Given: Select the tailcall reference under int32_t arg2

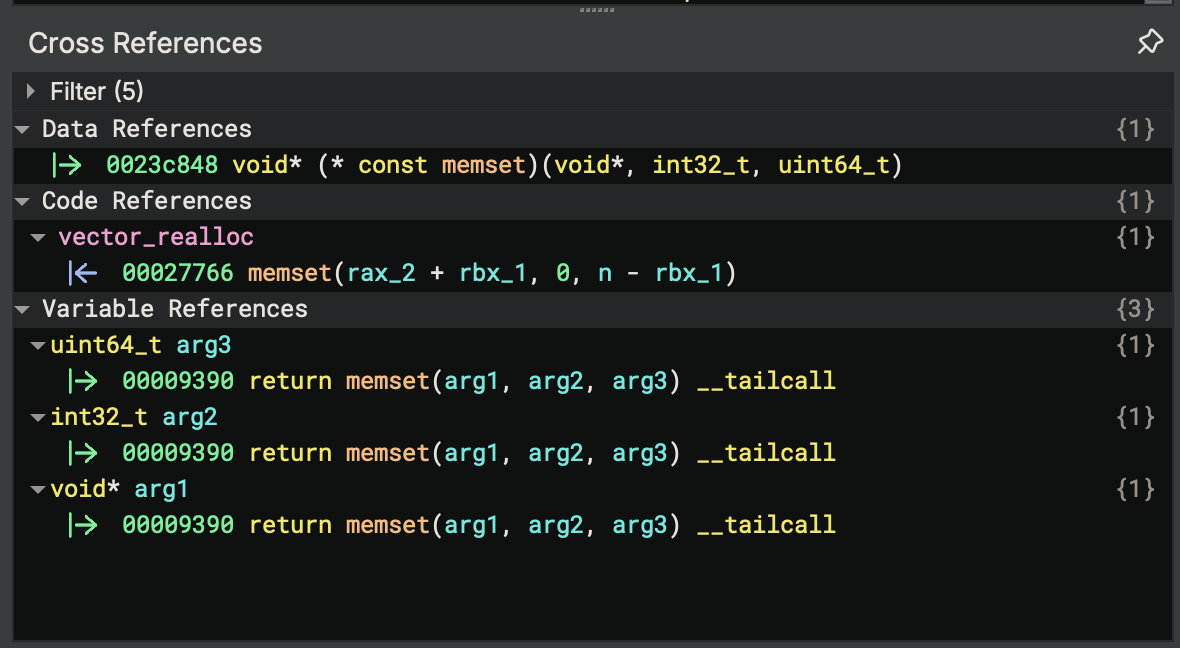Looking at the screenshot, I should point(592,452).
